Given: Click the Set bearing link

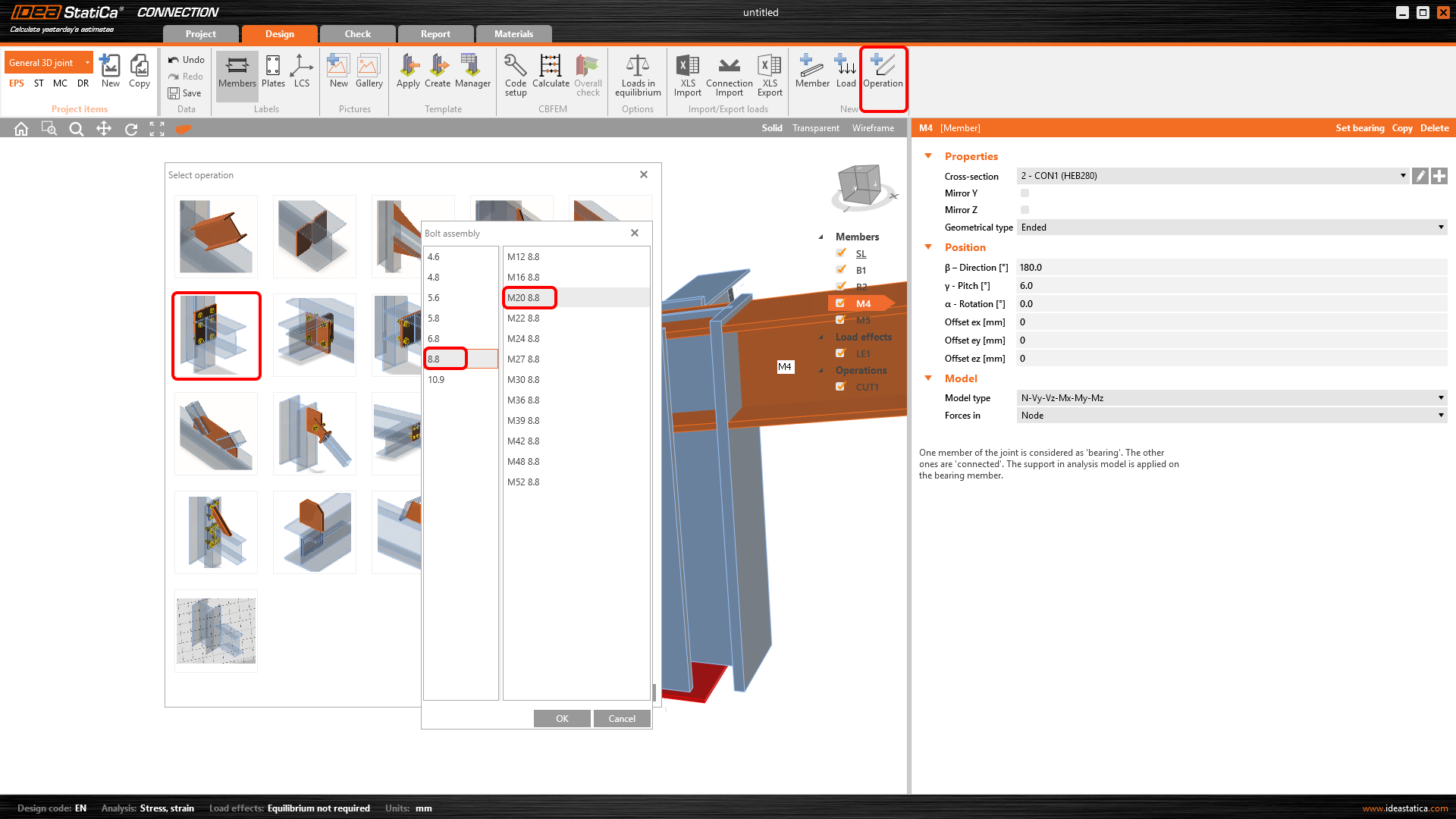Looking at the screenshot, I should coord(1360,128).
